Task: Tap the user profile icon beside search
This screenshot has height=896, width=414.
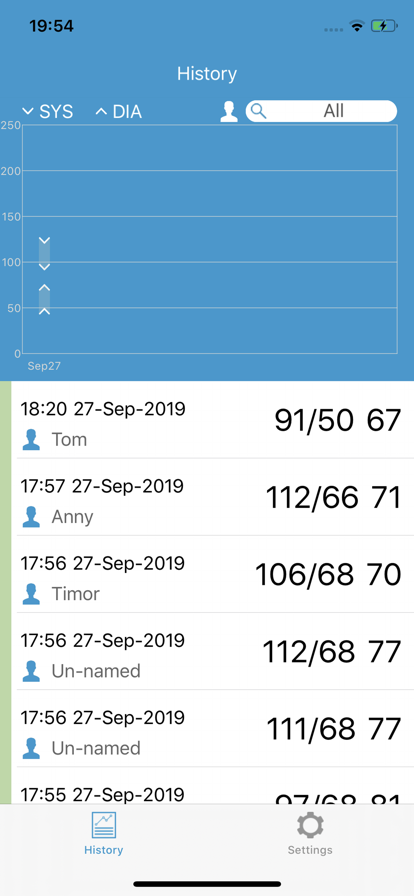Action: click(x=229, y=111)
